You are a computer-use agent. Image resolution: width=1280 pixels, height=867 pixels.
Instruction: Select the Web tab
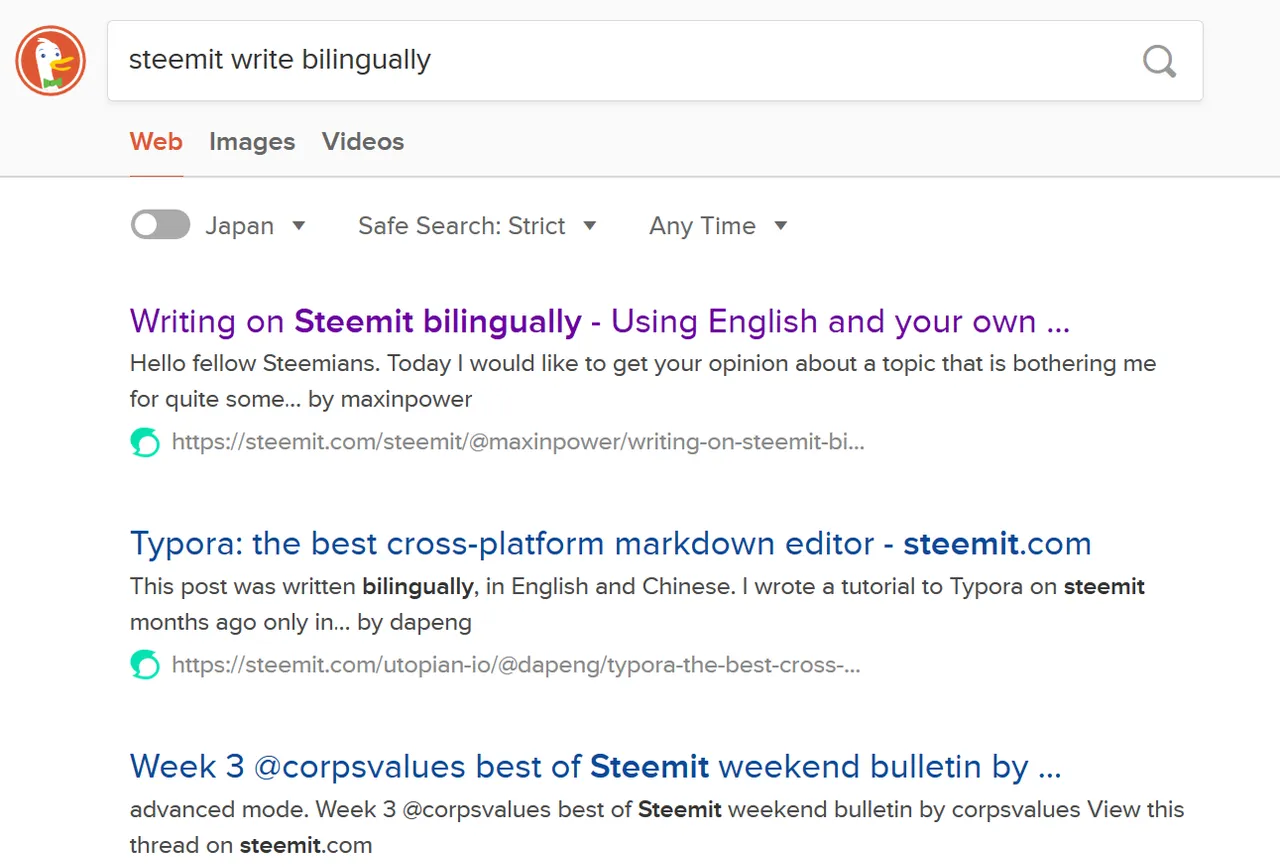156,142
